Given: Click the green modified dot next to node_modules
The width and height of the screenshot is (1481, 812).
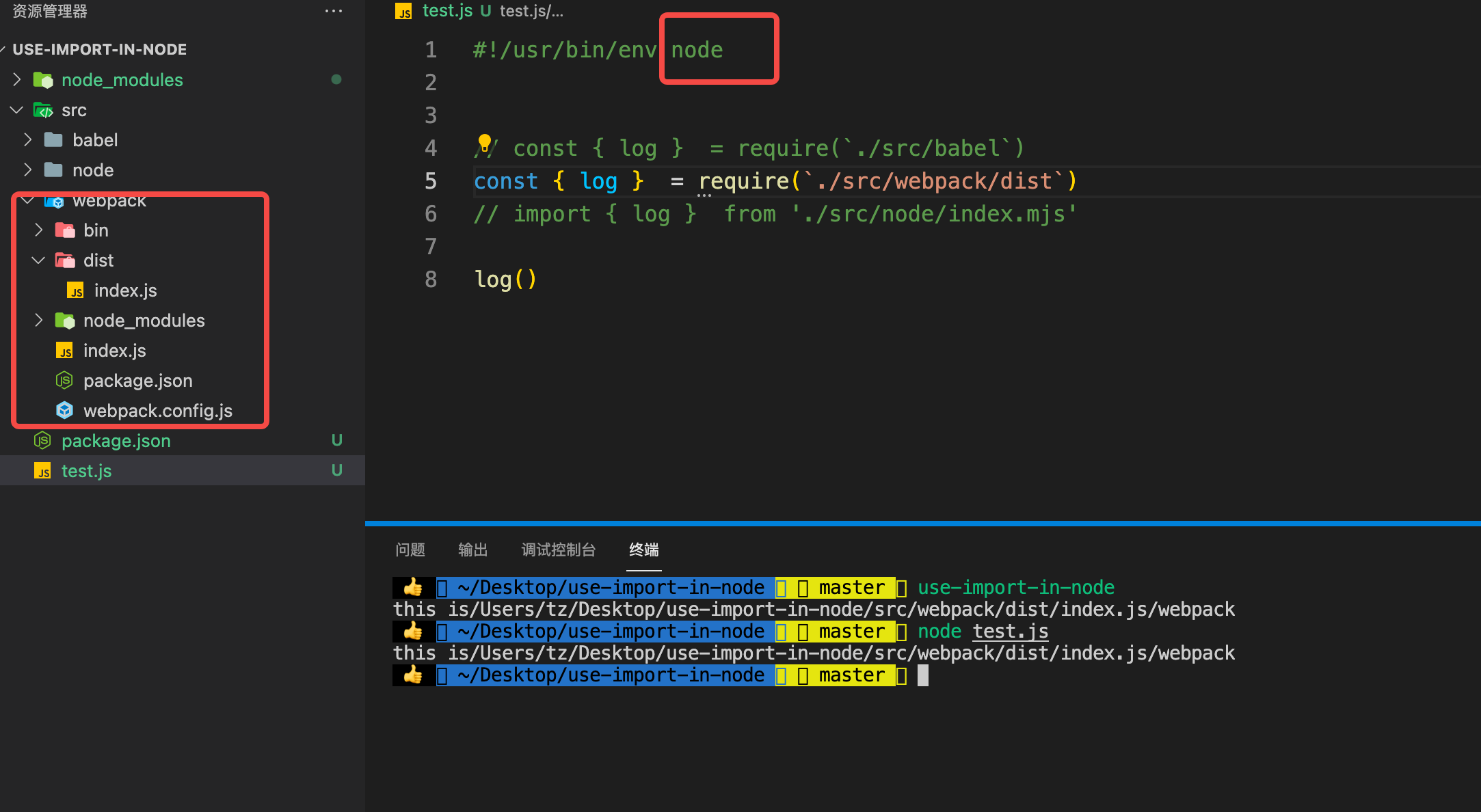Looking at the screenshot, I should tap(336, 79).
